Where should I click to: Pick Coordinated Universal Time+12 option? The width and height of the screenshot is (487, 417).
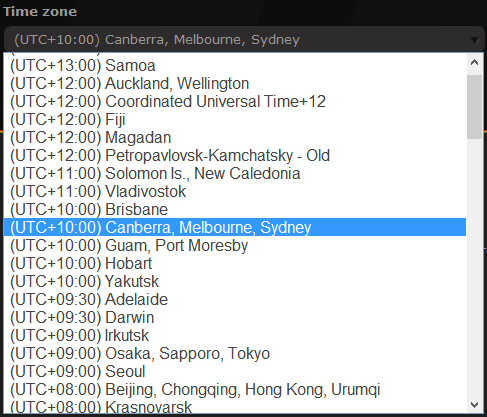tap(235, 101)
